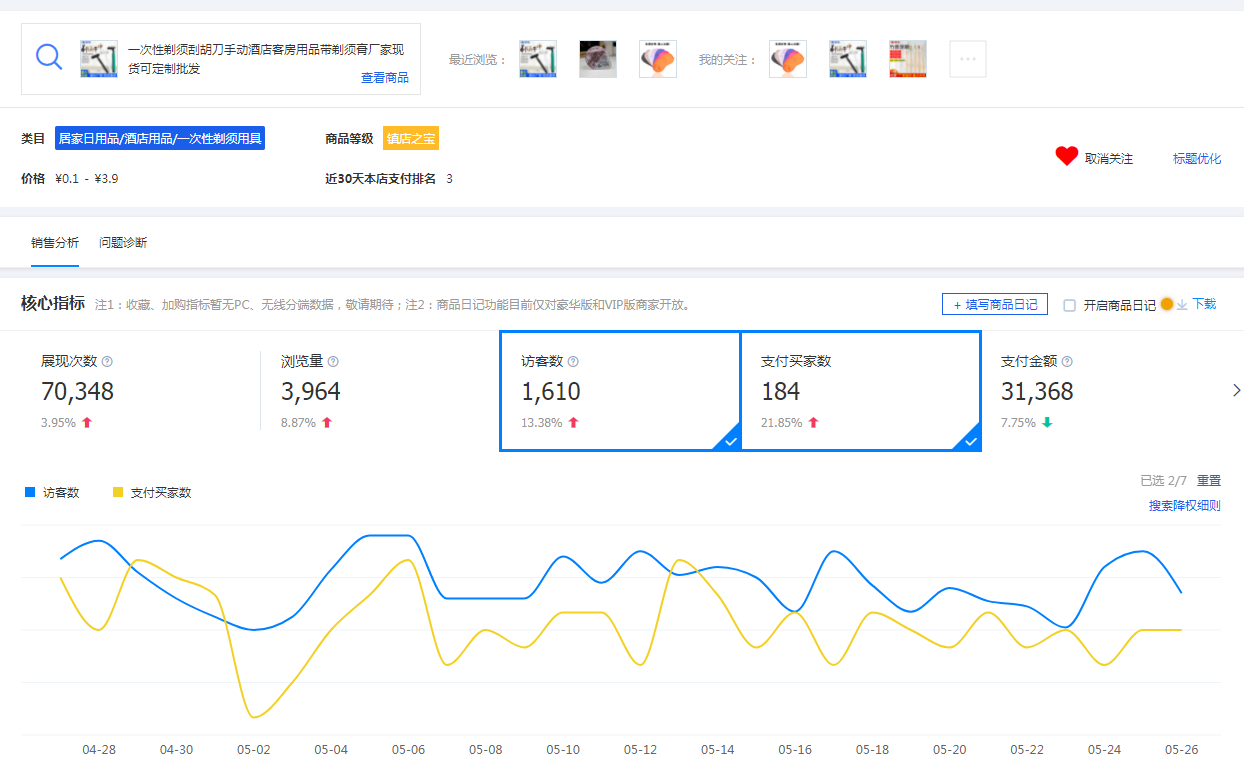Screen dimensions: 1244x769
Task: Select the 展现次数 metric card
Action: pyautogui.click(x=140, y=391)
